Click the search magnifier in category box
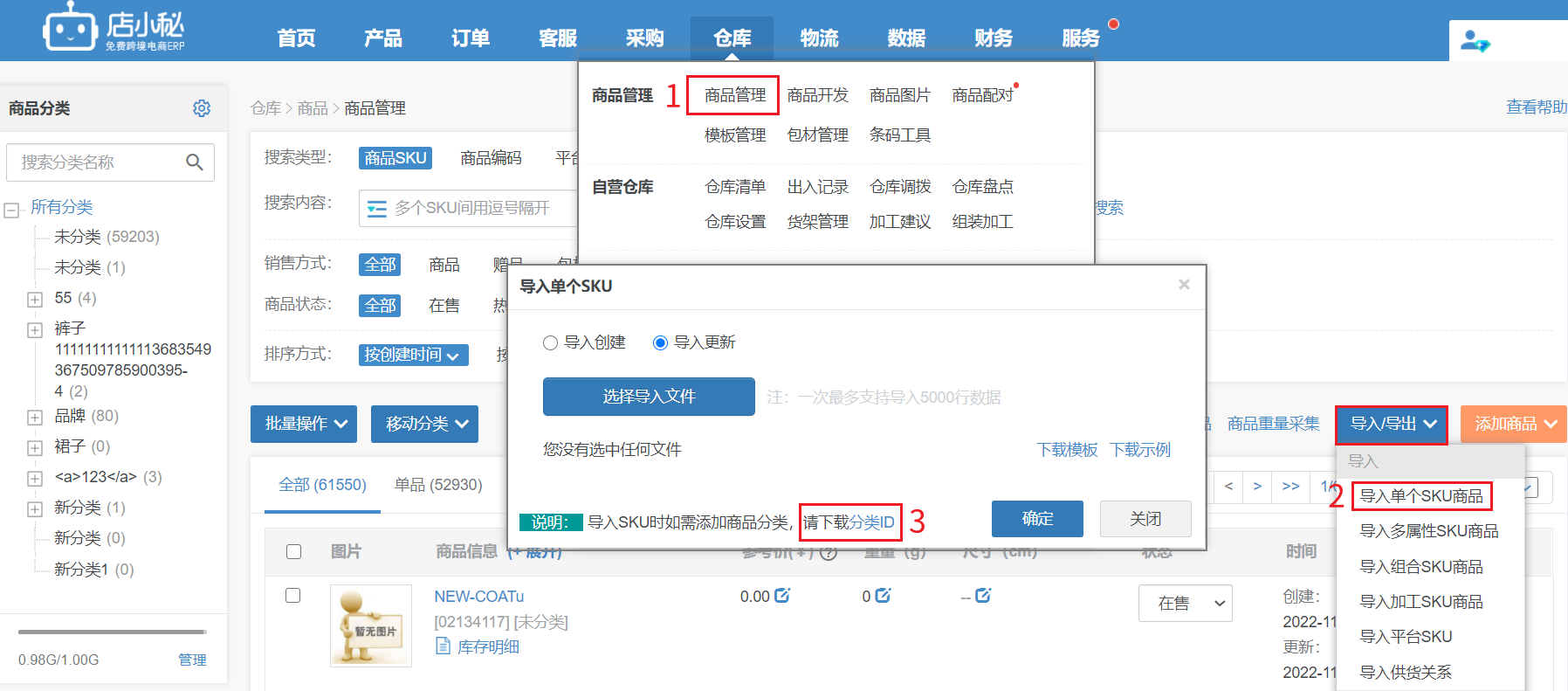Viewport: 1568px width, 691px height. pyautogui.click(x=194, y=162)
